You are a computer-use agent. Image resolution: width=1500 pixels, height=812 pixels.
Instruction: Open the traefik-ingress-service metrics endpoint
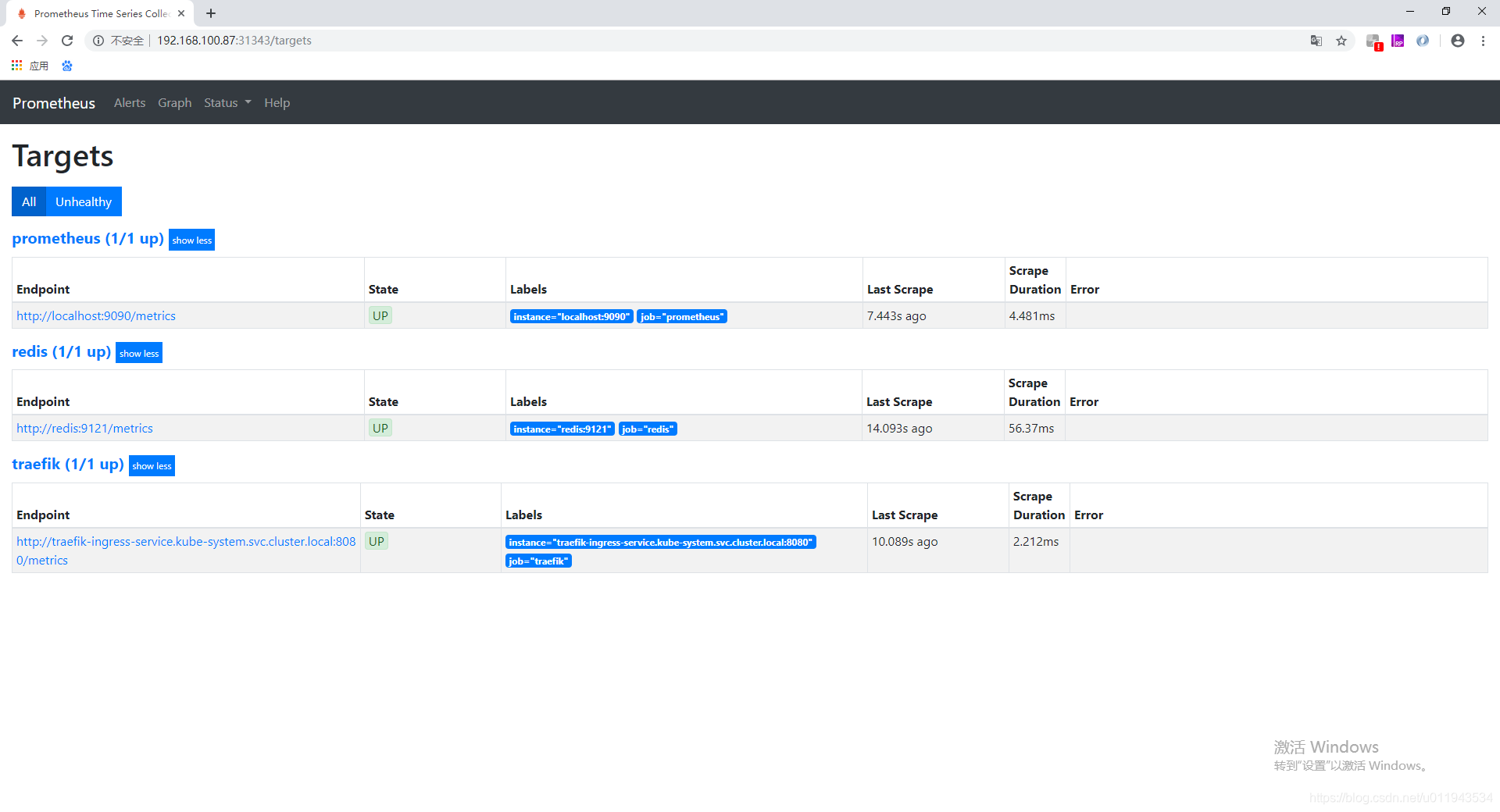click(186, 550)
